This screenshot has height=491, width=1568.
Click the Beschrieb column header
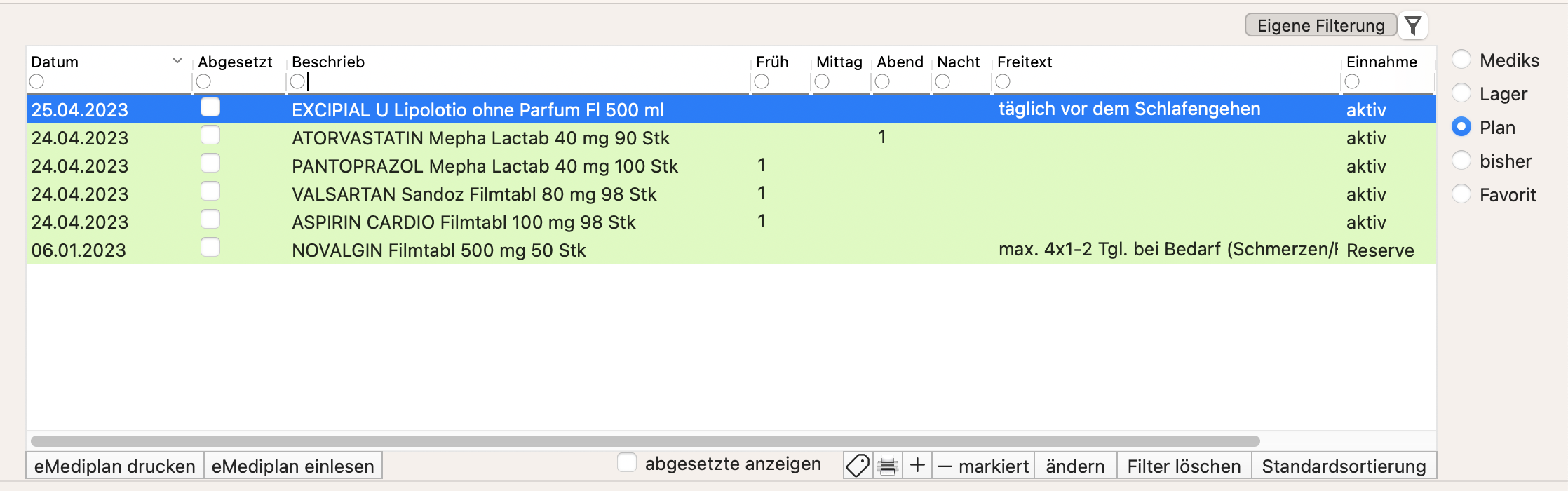pos(328,62)
